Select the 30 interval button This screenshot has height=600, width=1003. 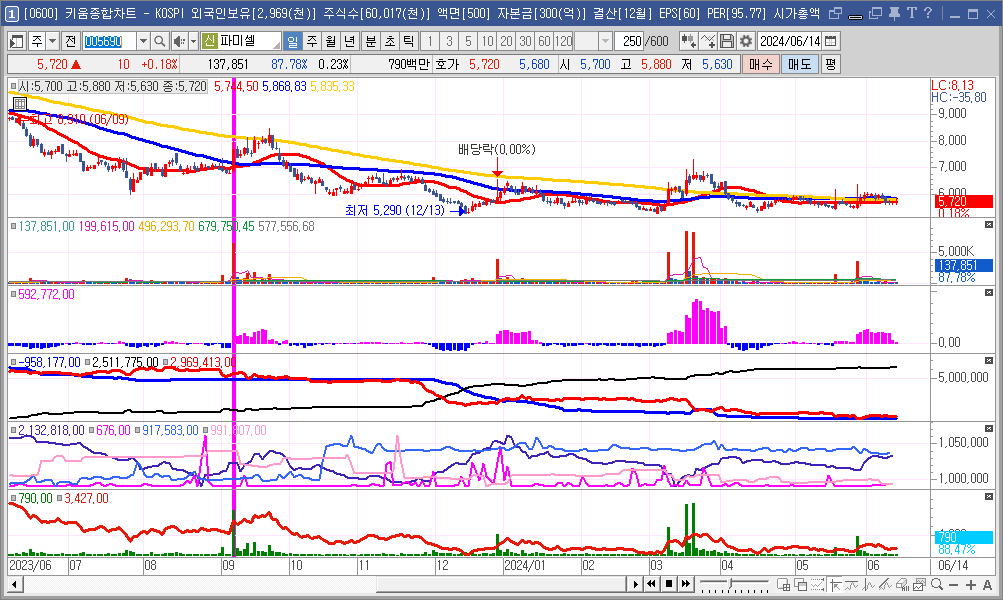[x=525, y=41]
